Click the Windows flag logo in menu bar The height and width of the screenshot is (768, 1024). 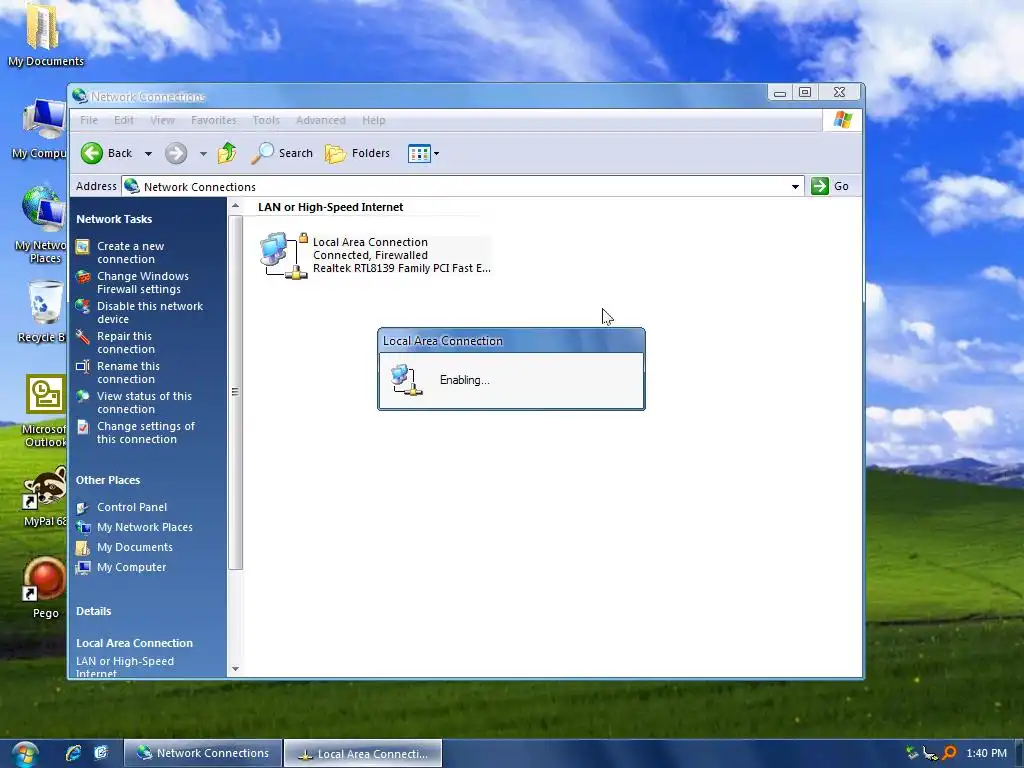842,120
